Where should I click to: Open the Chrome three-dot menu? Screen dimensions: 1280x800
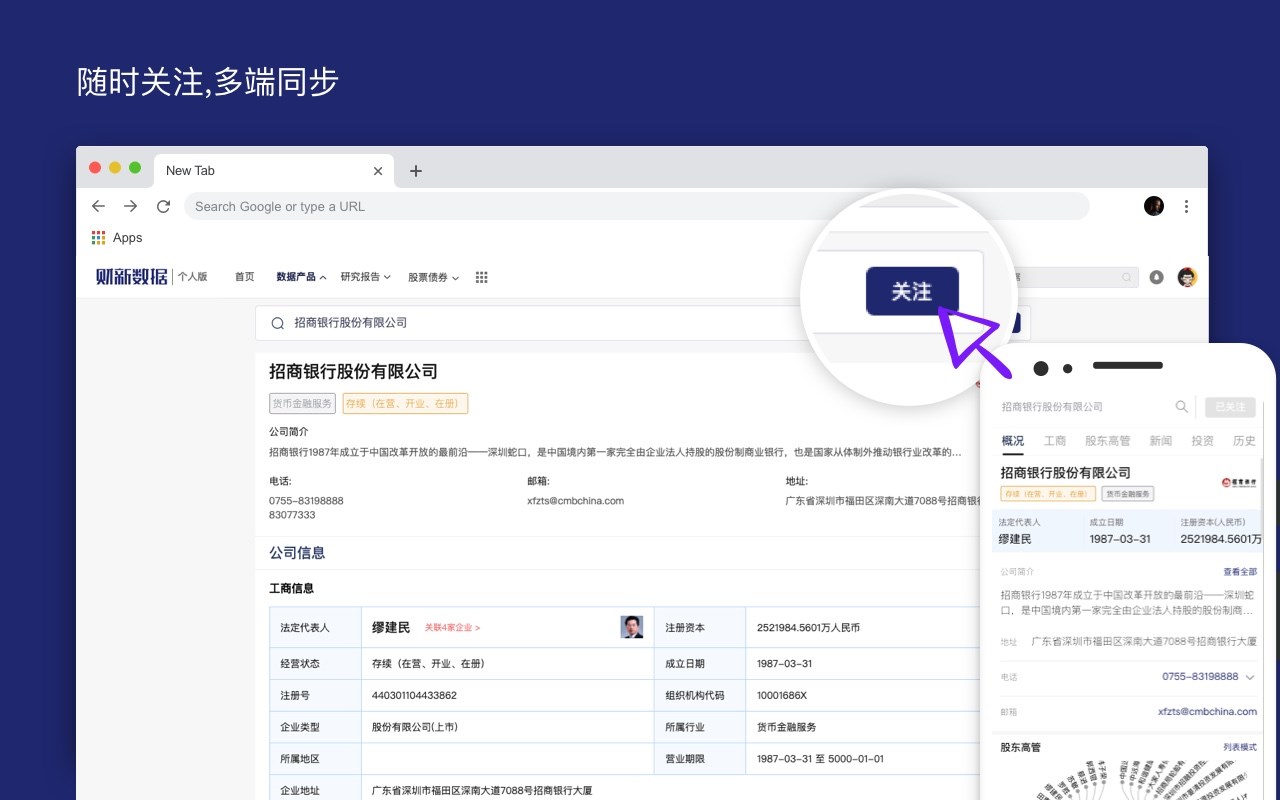click(1186, 206)
